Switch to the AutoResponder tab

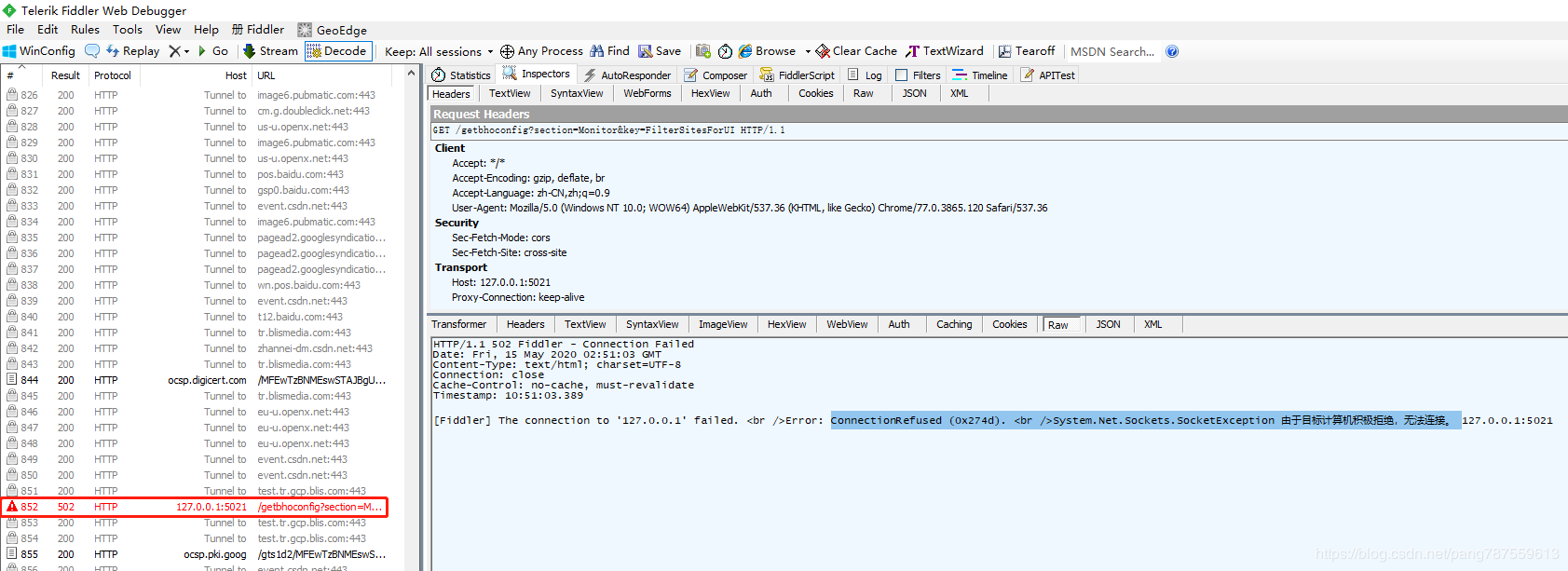click(627, 75)
